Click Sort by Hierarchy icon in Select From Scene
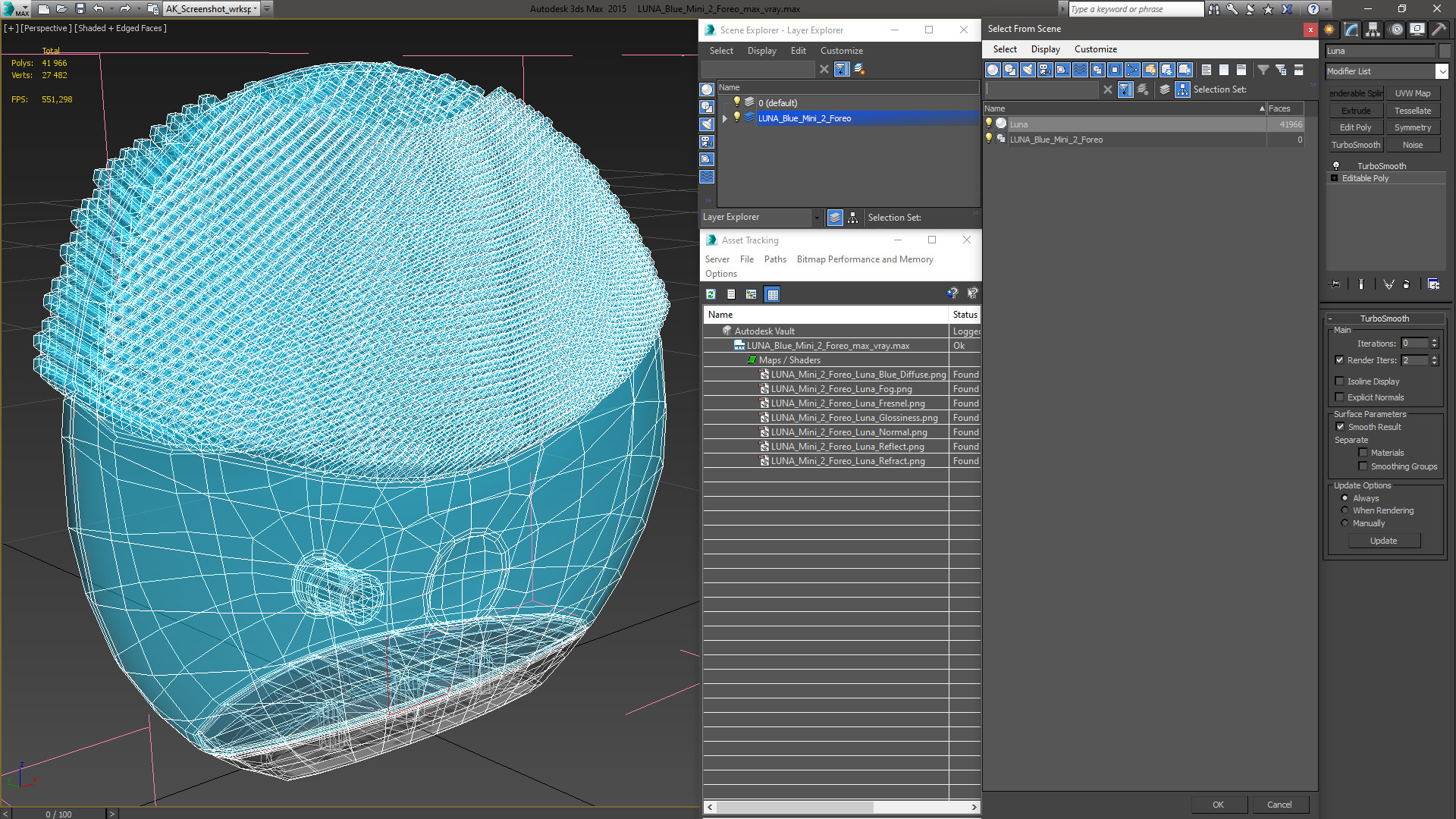 pos(1183,89)
